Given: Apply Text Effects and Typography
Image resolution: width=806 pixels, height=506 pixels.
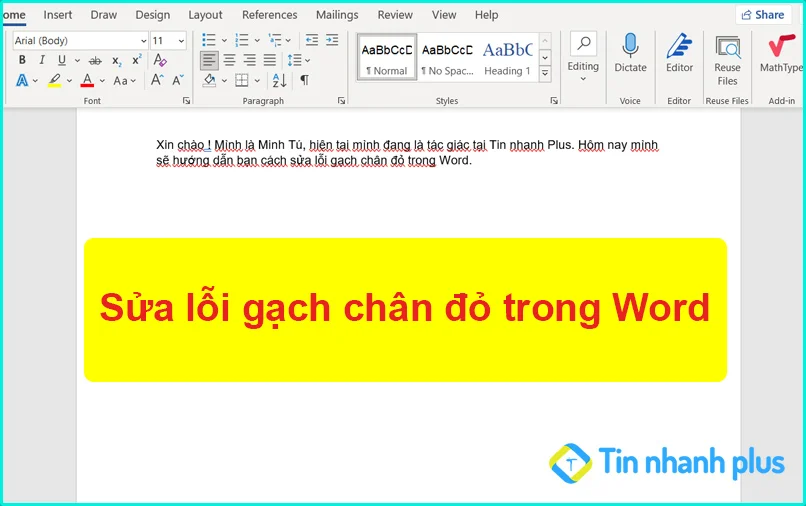Looking at the screenshot, I should tap(22, 80).
